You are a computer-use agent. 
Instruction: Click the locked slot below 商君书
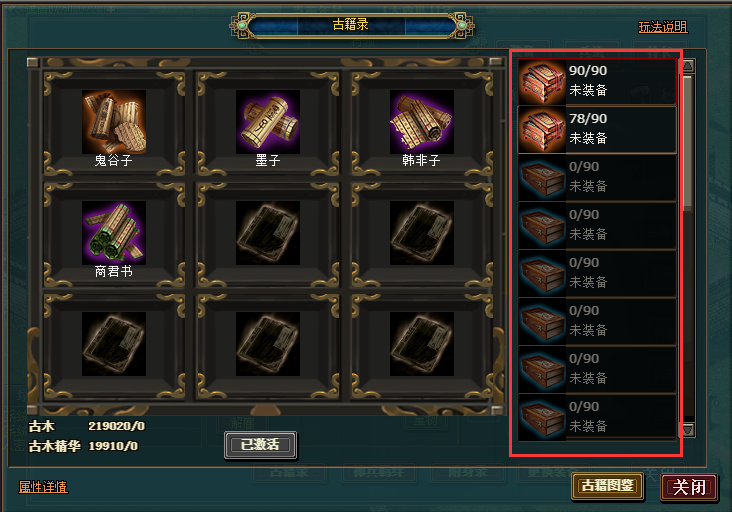114,344
